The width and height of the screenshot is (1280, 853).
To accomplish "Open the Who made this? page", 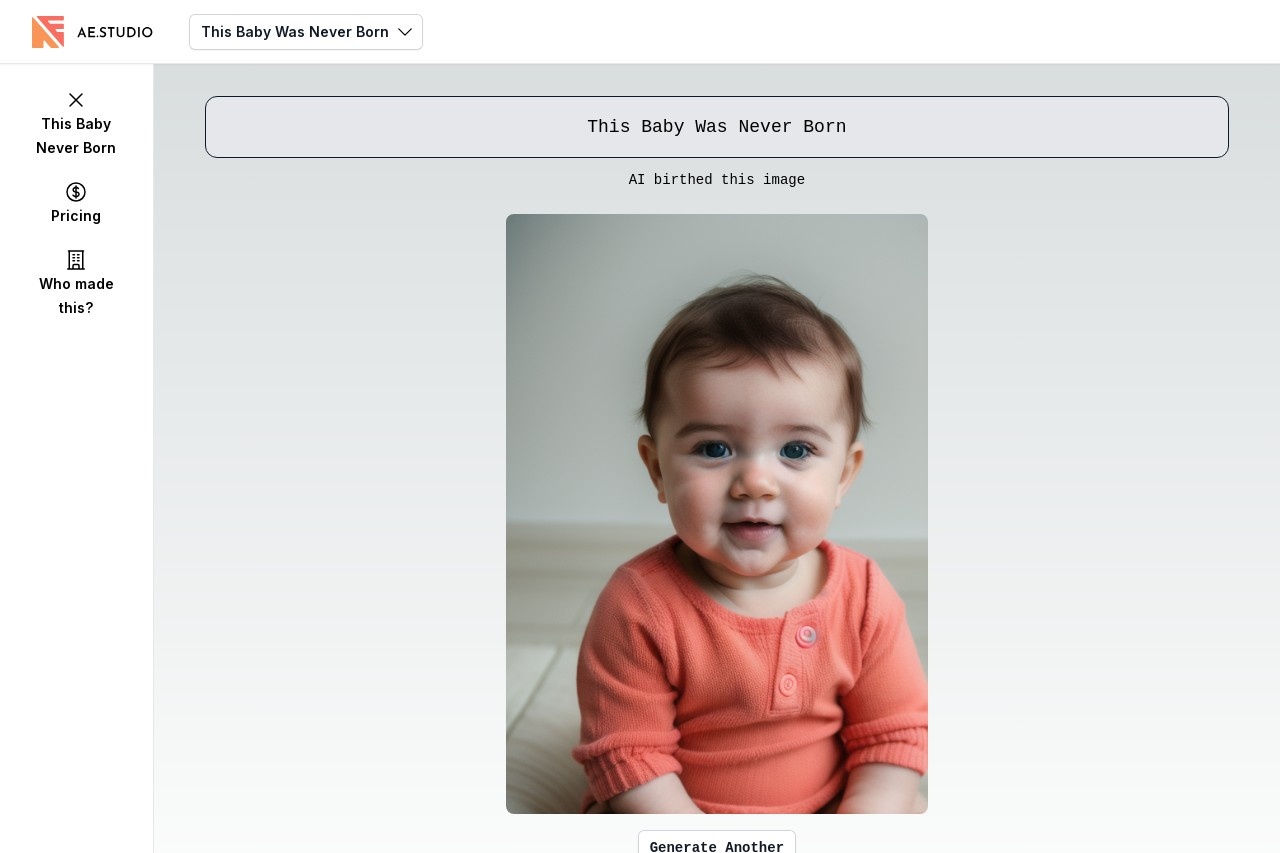I will point(76,284).
